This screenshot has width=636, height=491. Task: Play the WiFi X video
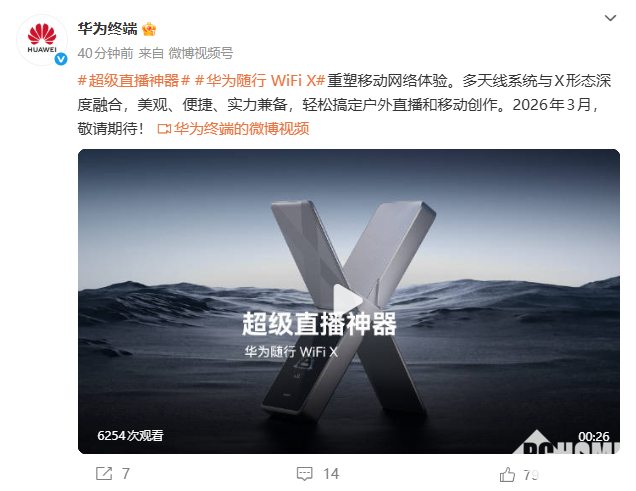click(347, 301)
